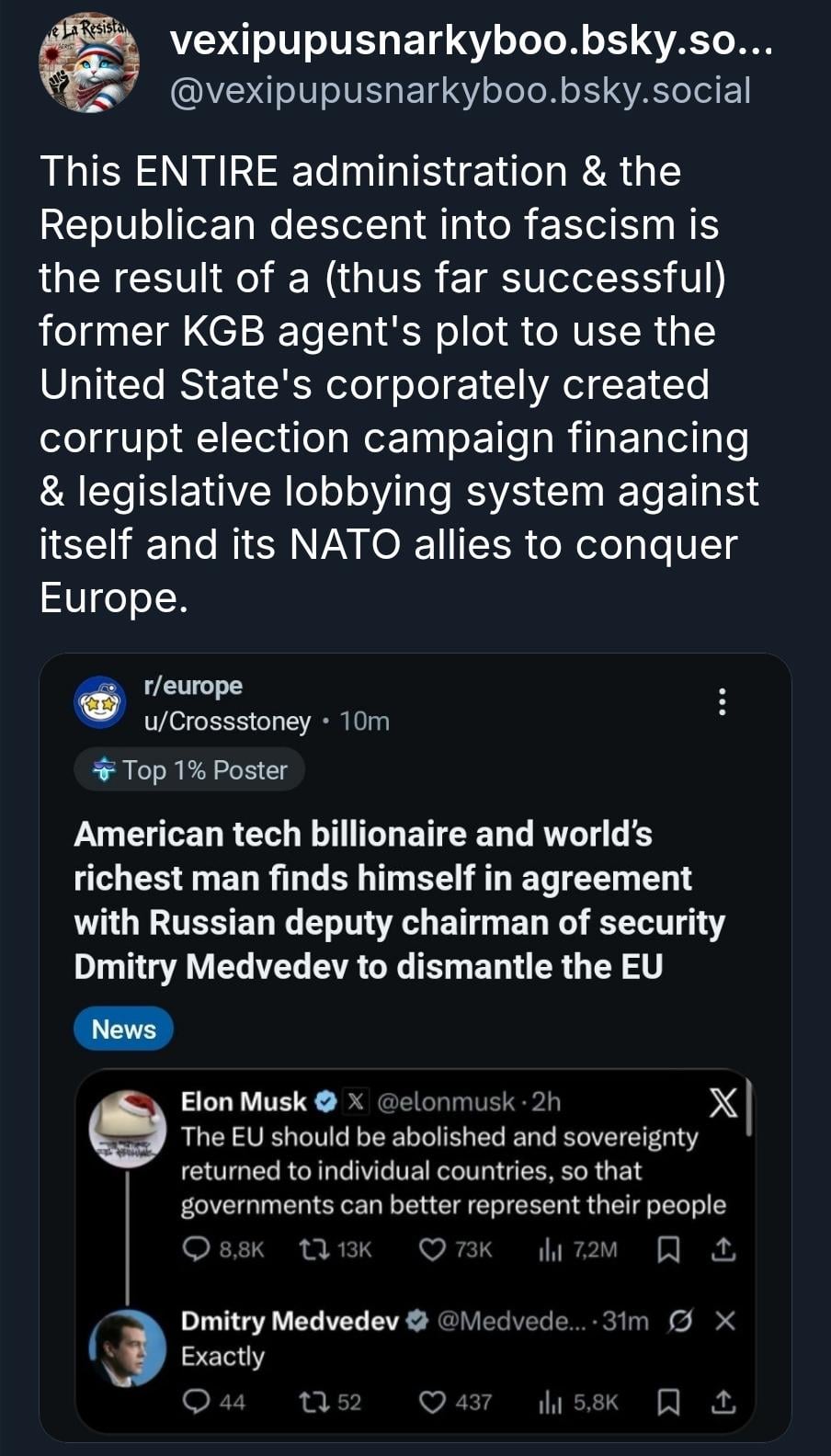Reply to Dmitry Medvedev's tweet
This screenshot has height=1456, width=831.
tap(196, 1402)
